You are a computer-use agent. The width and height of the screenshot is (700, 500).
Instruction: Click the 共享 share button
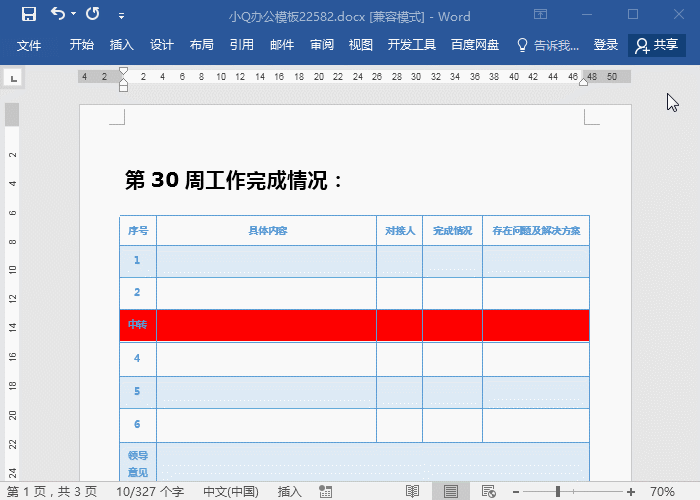point(657,45)
